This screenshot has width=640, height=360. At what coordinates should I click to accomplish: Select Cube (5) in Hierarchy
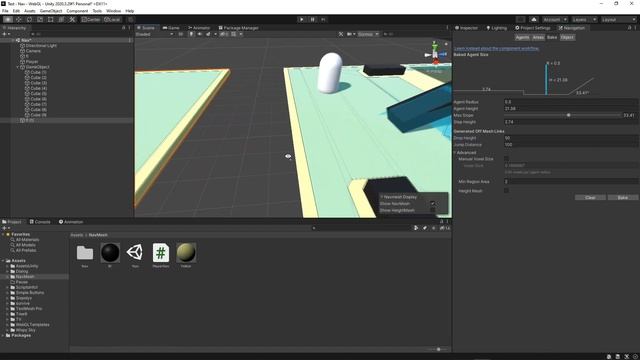click(38, 93)
